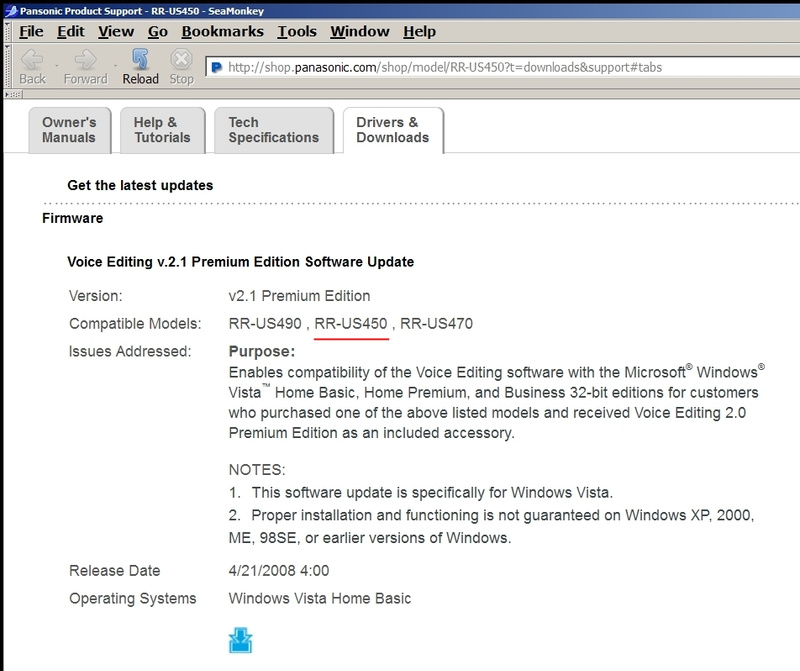Viewport: 800px width, 671px height.
Task: Click the Panasonic site icon in address bar
Action: pos(217,67)
